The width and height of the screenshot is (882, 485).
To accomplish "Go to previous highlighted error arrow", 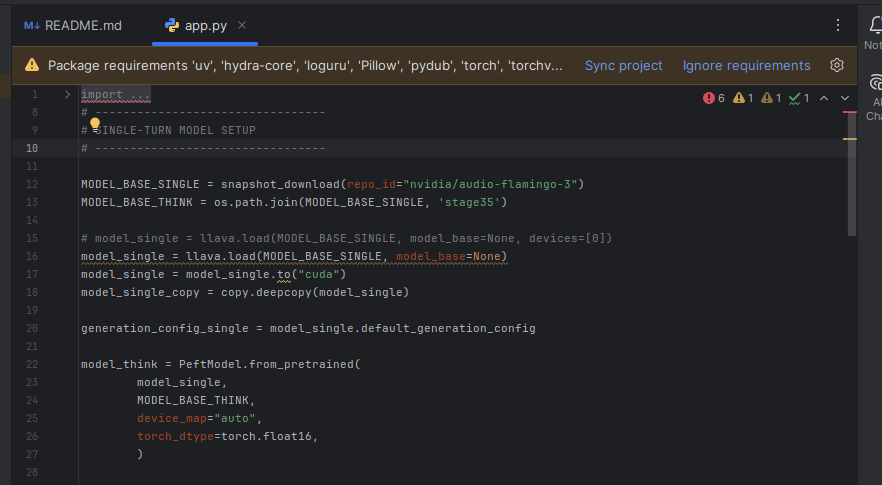I will coord(824,98).
